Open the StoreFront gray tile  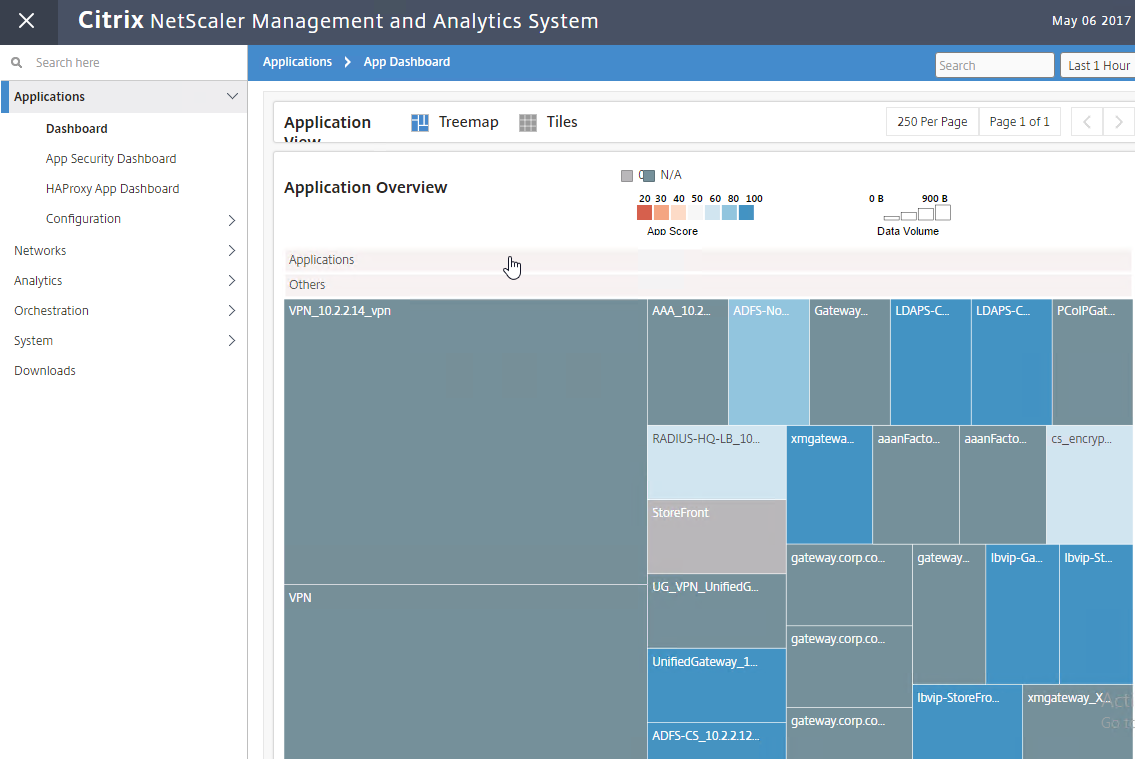point(717,537)
